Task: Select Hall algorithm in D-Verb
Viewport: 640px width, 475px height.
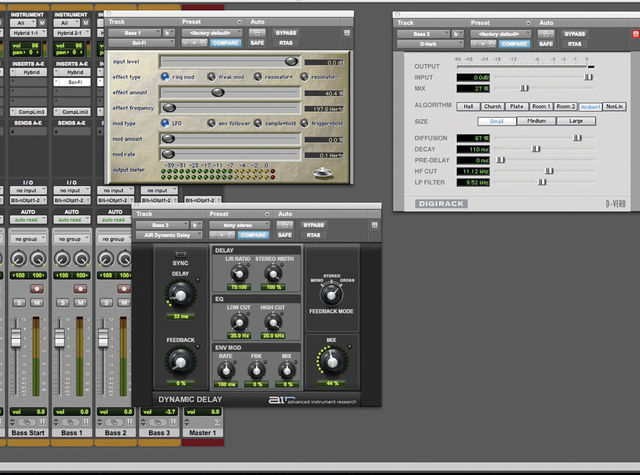Action: click(468, 107)
